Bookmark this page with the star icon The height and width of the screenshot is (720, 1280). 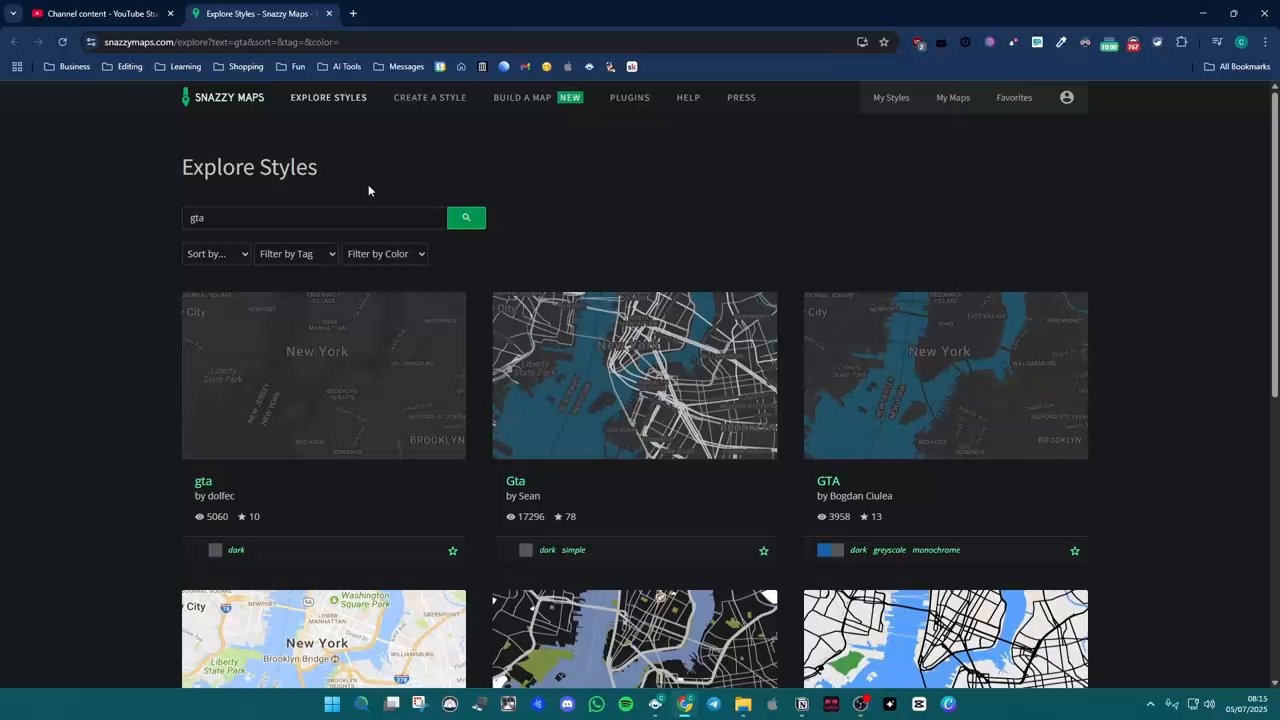coord(884,42)
